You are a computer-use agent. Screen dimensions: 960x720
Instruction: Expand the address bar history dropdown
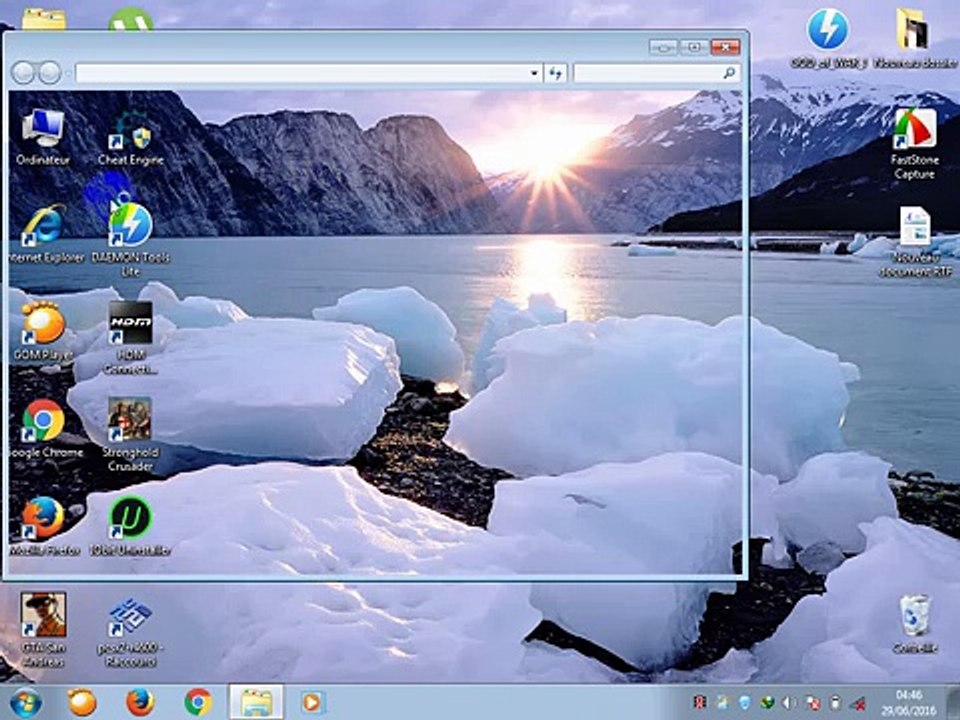tap(534, 73)
